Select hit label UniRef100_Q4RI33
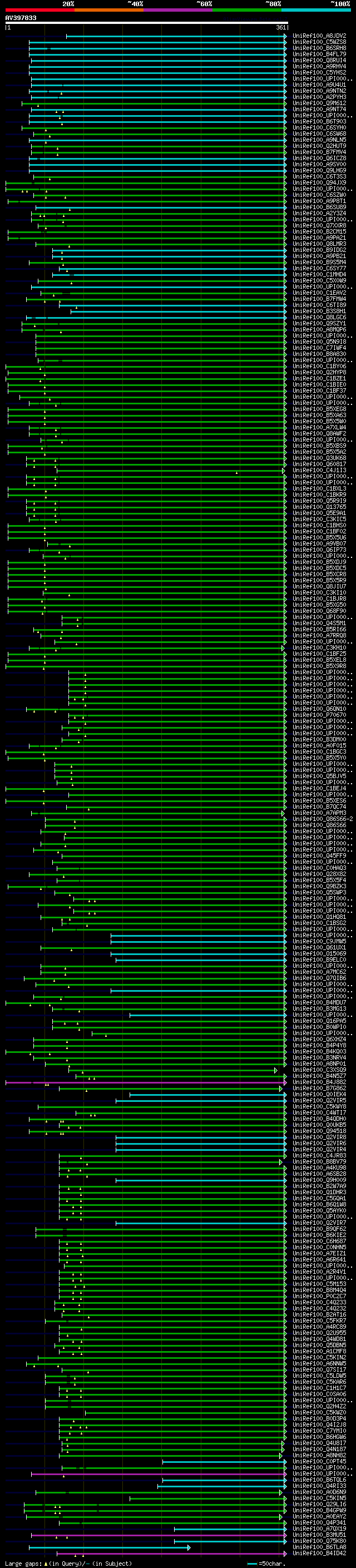Screen dimensions: 356x1568 [x=319, y=1486]
